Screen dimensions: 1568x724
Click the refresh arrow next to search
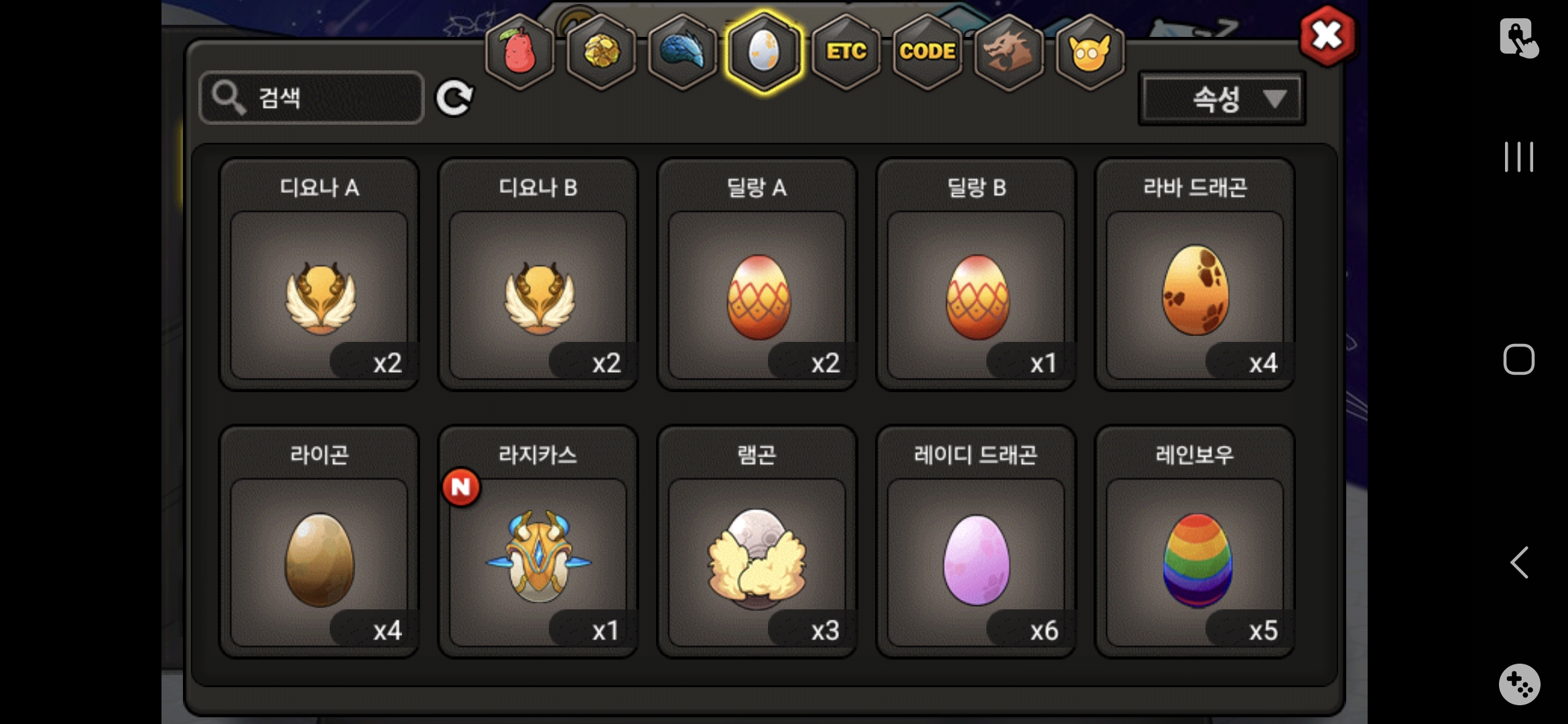(454, 99)
